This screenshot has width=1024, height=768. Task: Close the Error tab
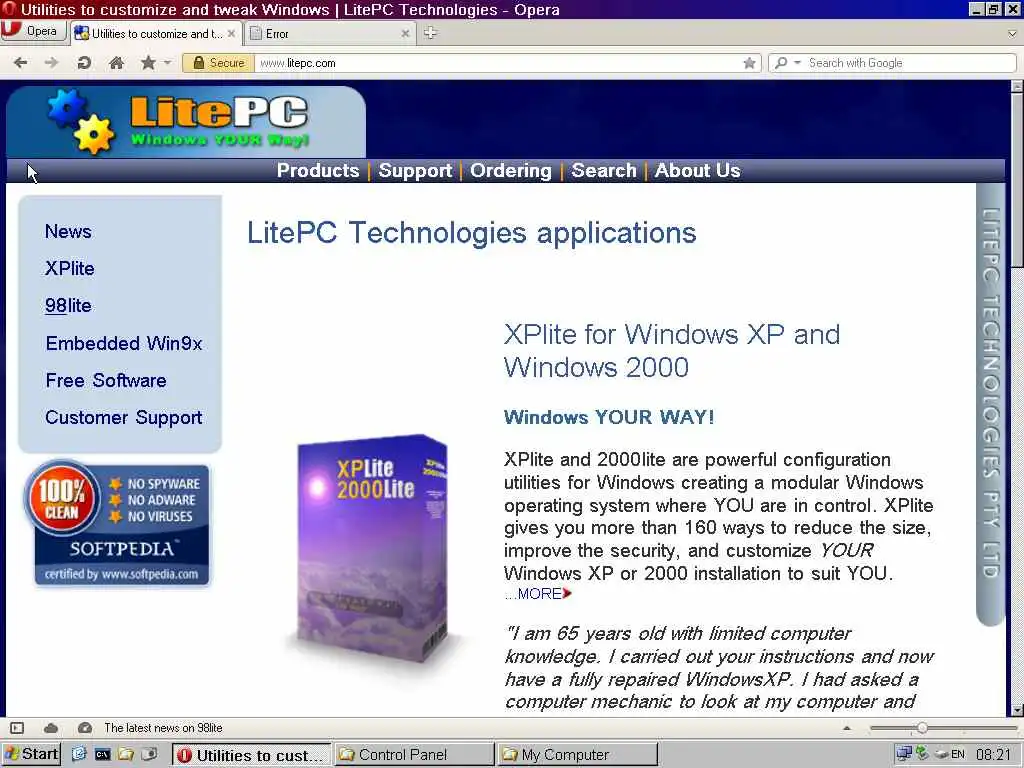tap(405, 33)
